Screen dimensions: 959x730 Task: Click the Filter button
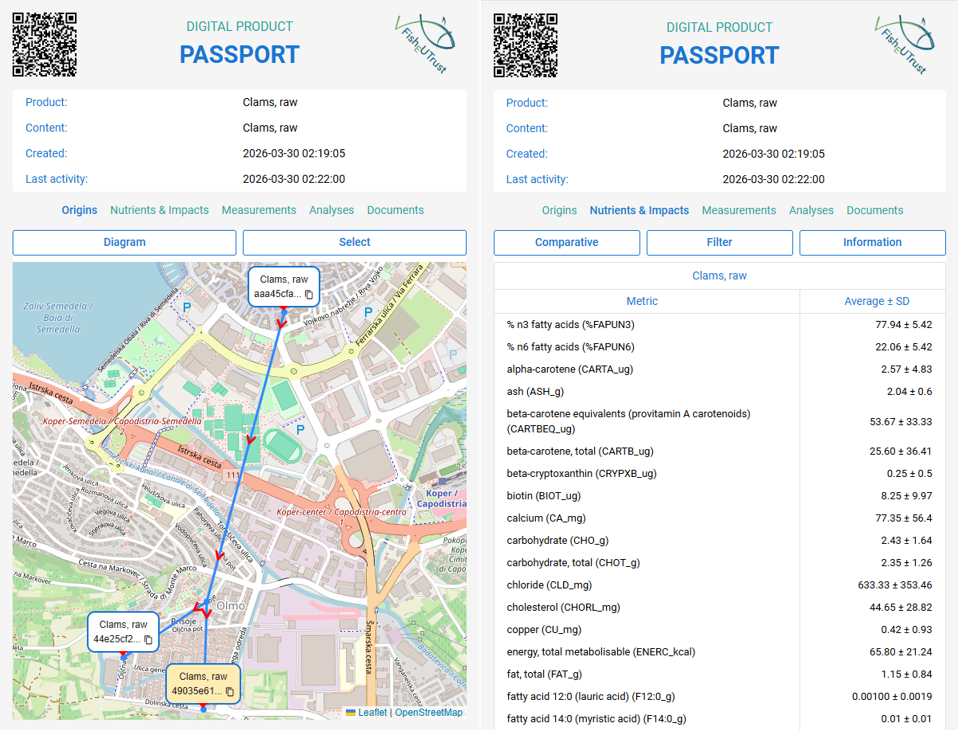pyautogui.click(x=719, y=242)
